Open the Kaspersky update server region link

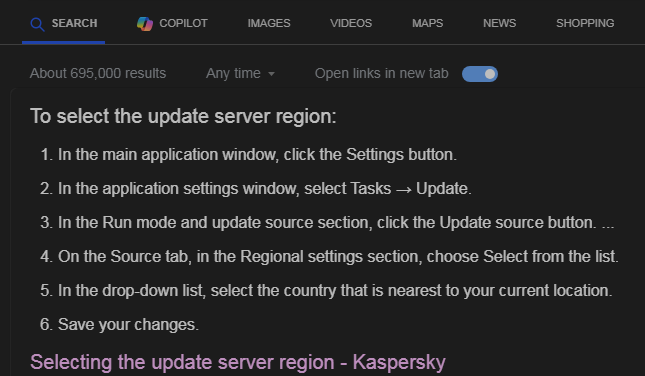click(x=238, y=362)
